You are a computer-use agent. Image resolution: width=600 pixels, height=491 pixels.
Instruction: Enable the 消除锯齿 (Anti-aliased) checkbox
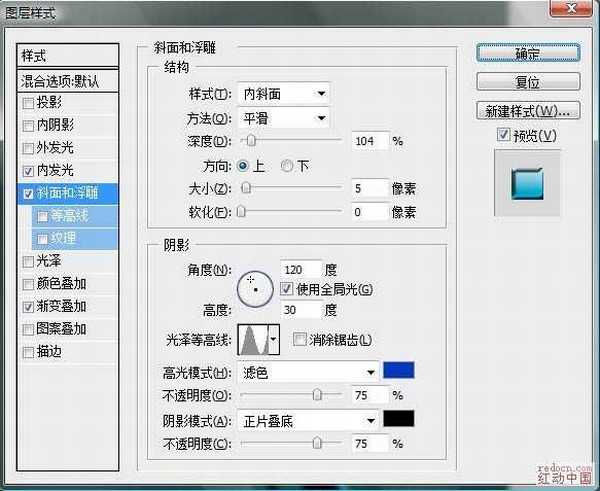pyautogui.click(x=300, y=340)
